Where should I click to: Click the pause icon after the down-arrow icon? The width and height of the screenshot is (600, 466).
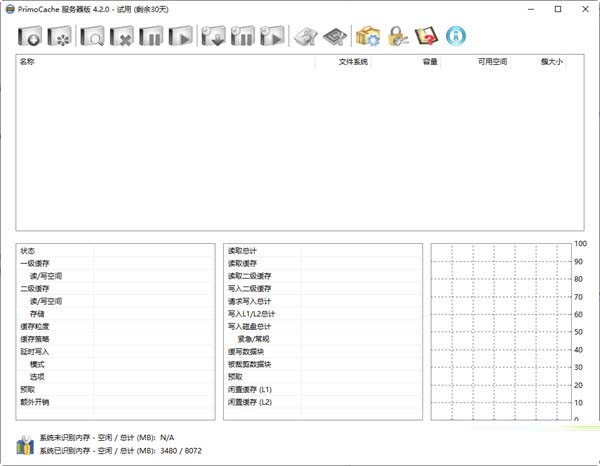(243, 38)
